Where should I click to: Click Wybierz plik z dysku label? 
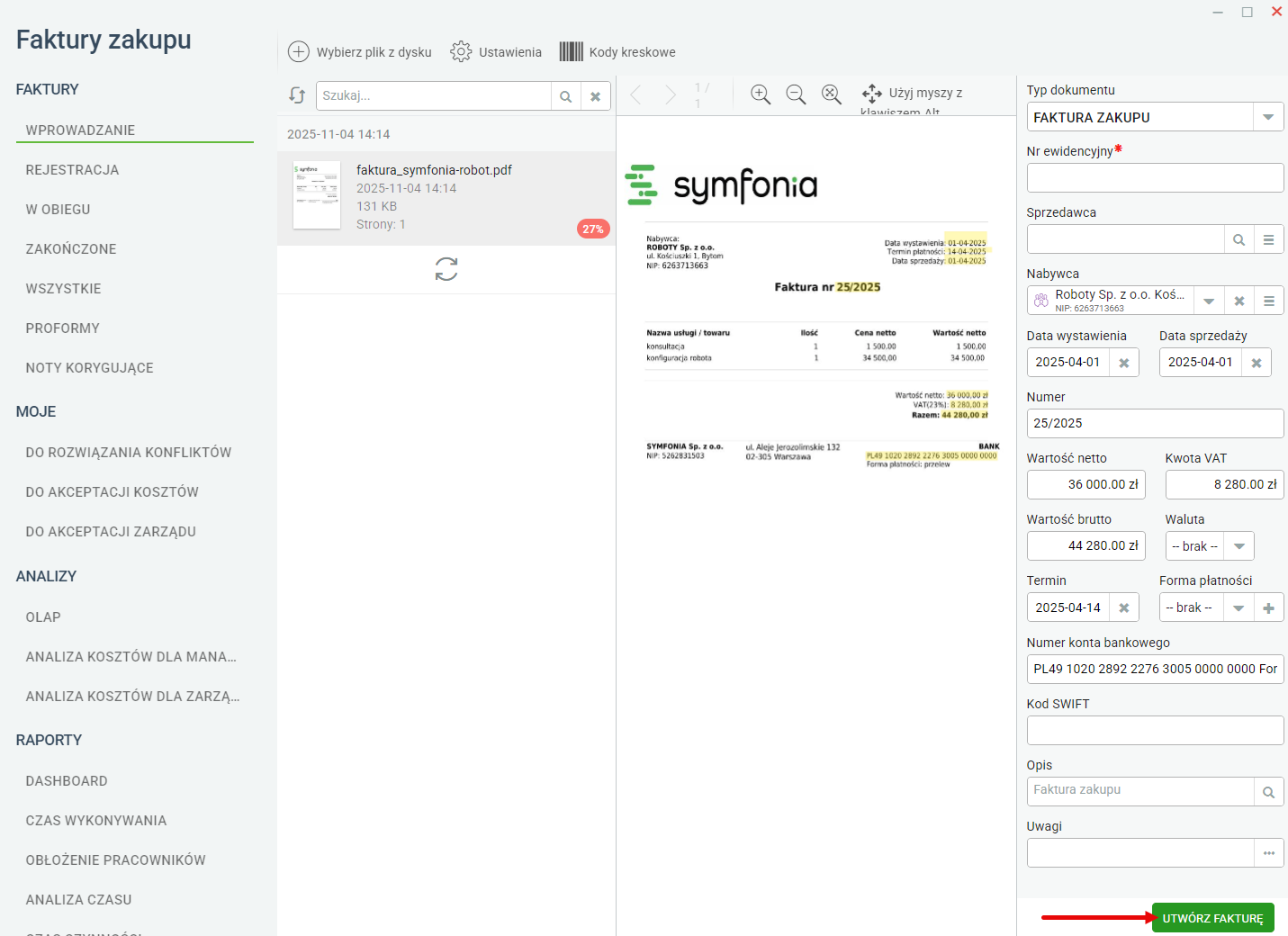click(374, 52)
